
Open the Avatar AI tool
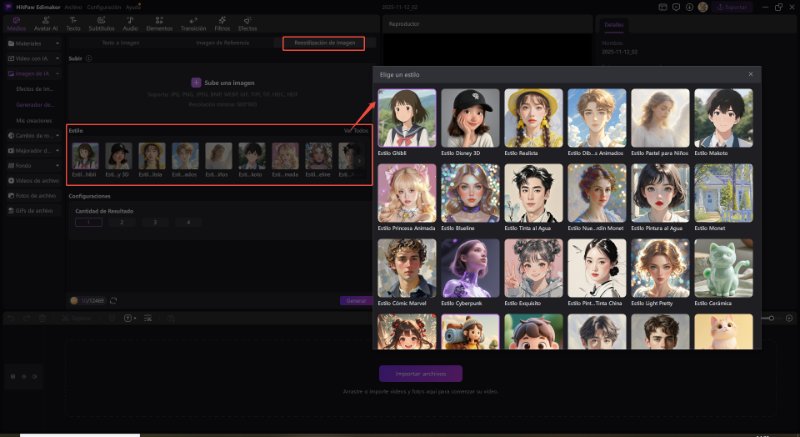(x=46, y=24)
